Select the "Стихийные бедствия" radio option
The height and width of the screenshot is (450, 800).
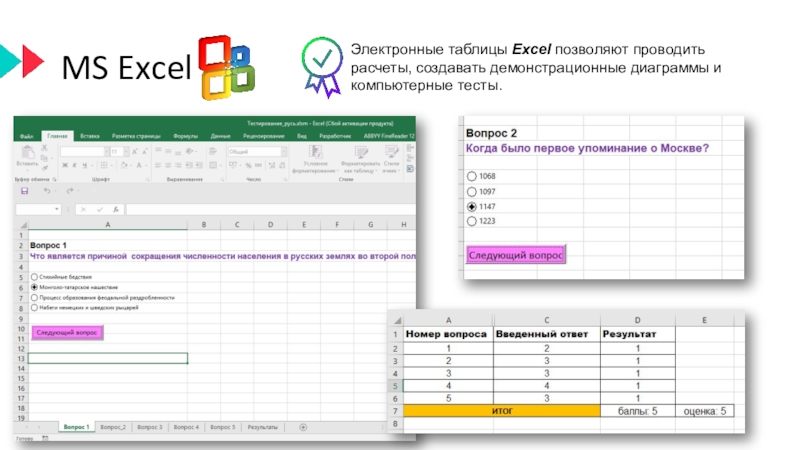click(x=34, y=277)
